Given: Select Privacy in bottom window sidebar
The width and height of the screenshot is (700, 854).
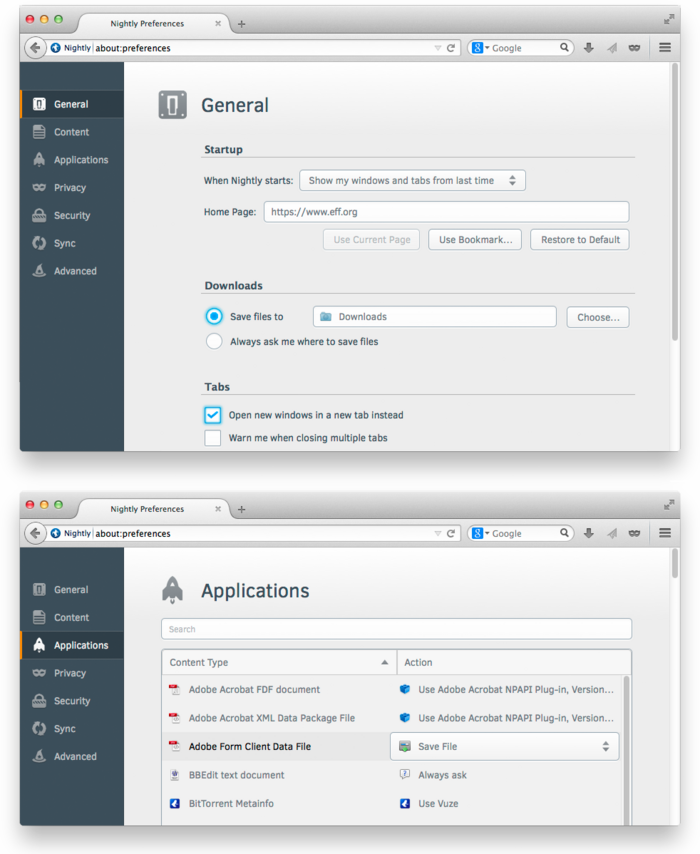Looking at the screenshot, I should coord(71,673).
